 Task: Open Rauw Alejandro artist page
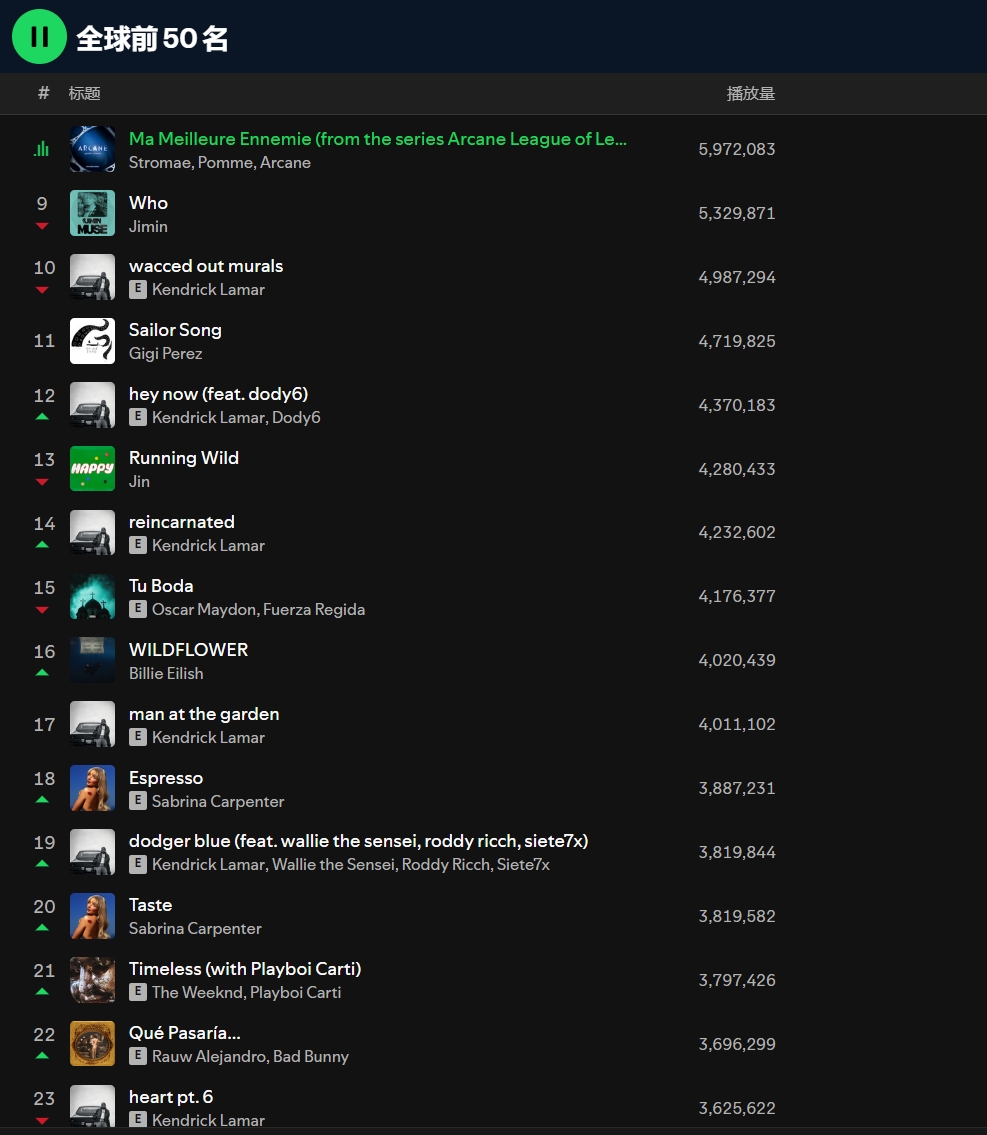coord(208,1056)
